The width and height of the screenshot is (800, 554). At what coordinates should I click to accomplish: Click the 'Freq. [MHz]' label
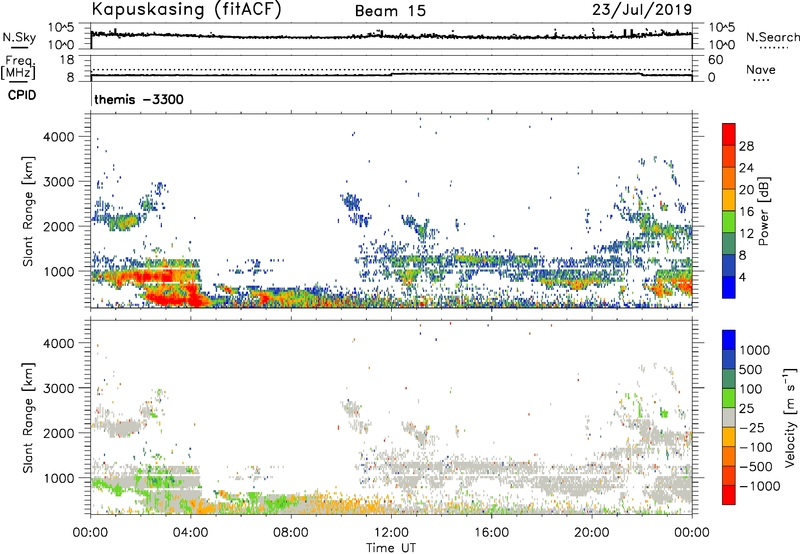pyautogui.click(x=18, y=67)
